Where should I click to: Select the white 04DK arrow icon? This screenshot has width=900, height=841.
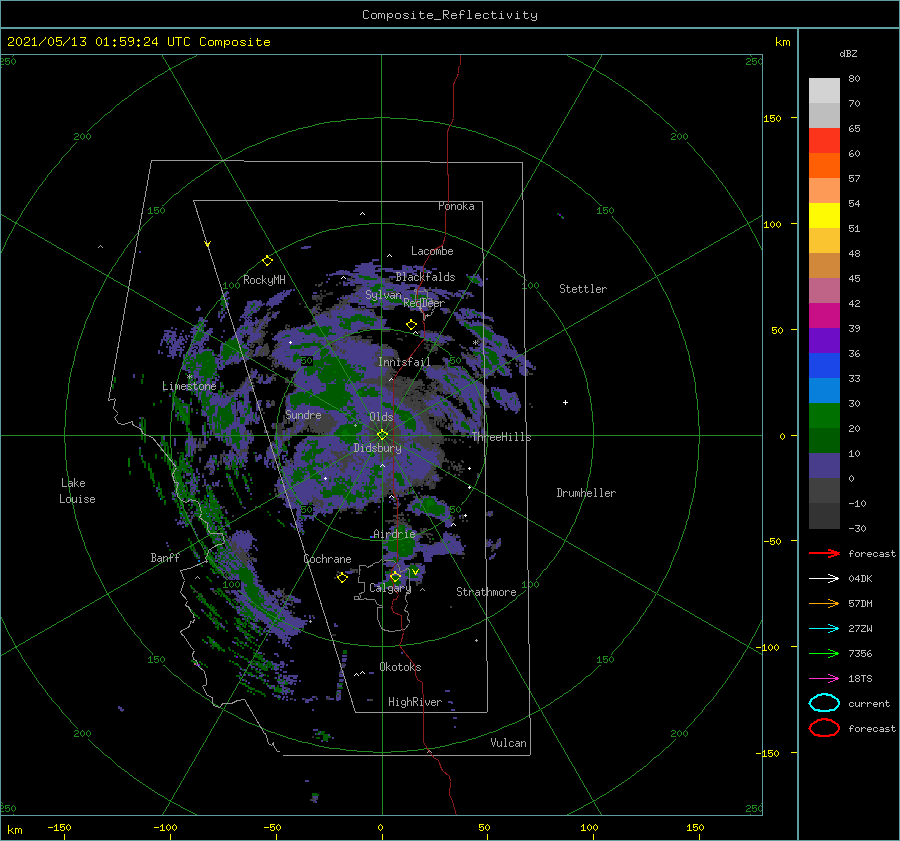(824, 578)
